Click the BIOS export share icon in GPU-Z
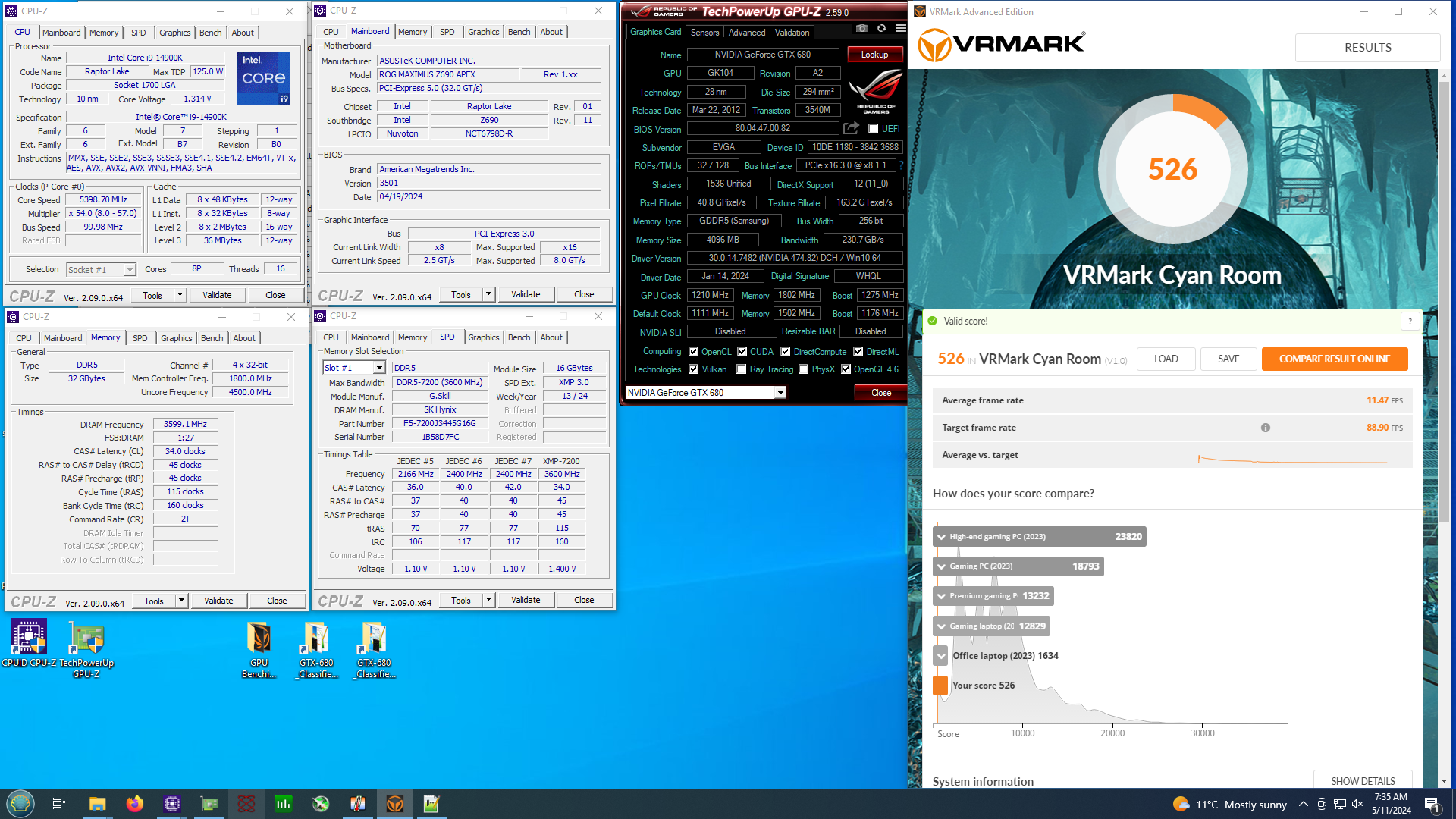The width and height of the screenshot is (1456, 819). (851, 128)
